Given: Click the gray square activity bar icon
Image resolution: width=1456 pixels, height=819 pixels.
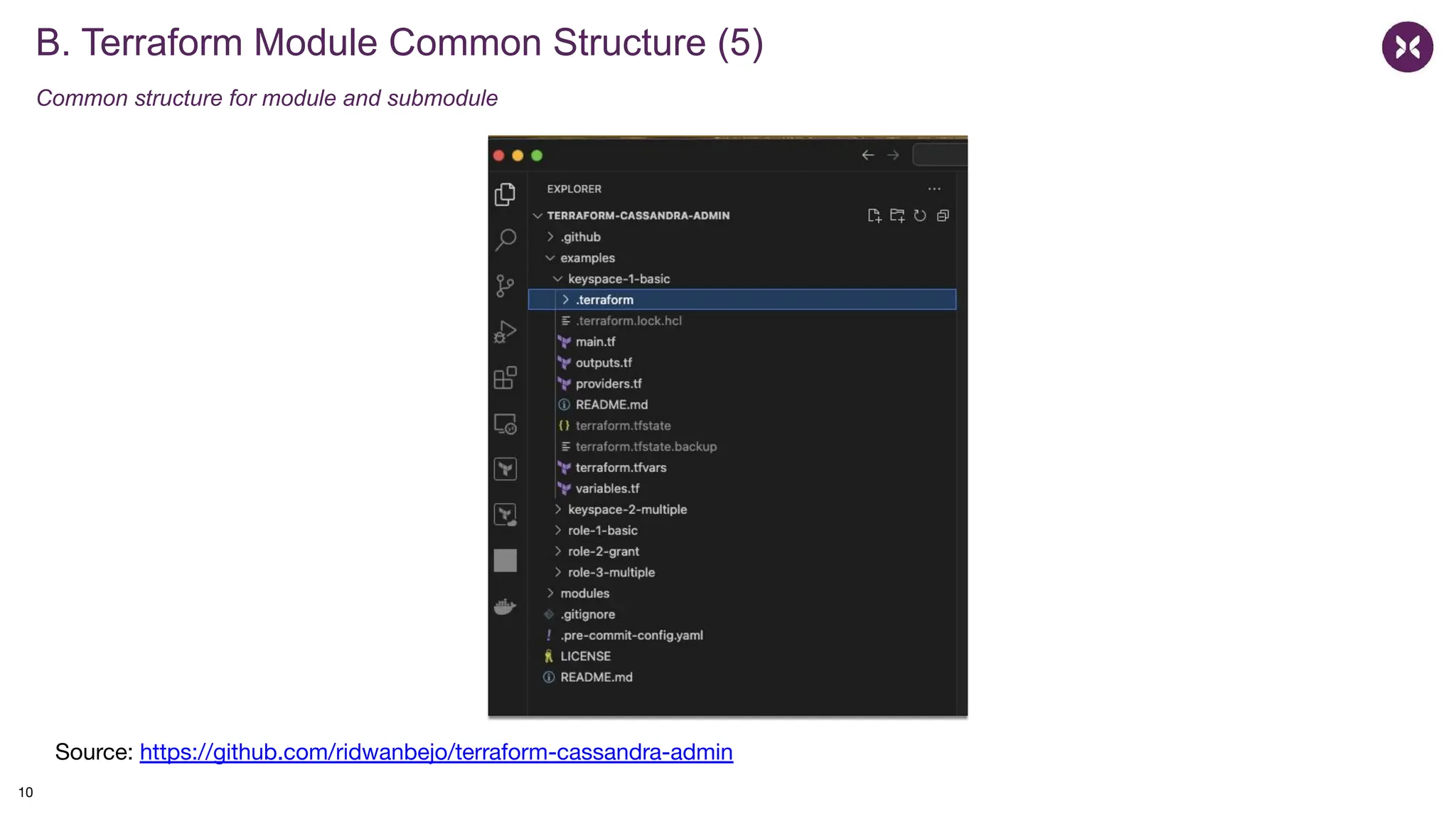Looking at the screenshot, I should tap(505, 560).
